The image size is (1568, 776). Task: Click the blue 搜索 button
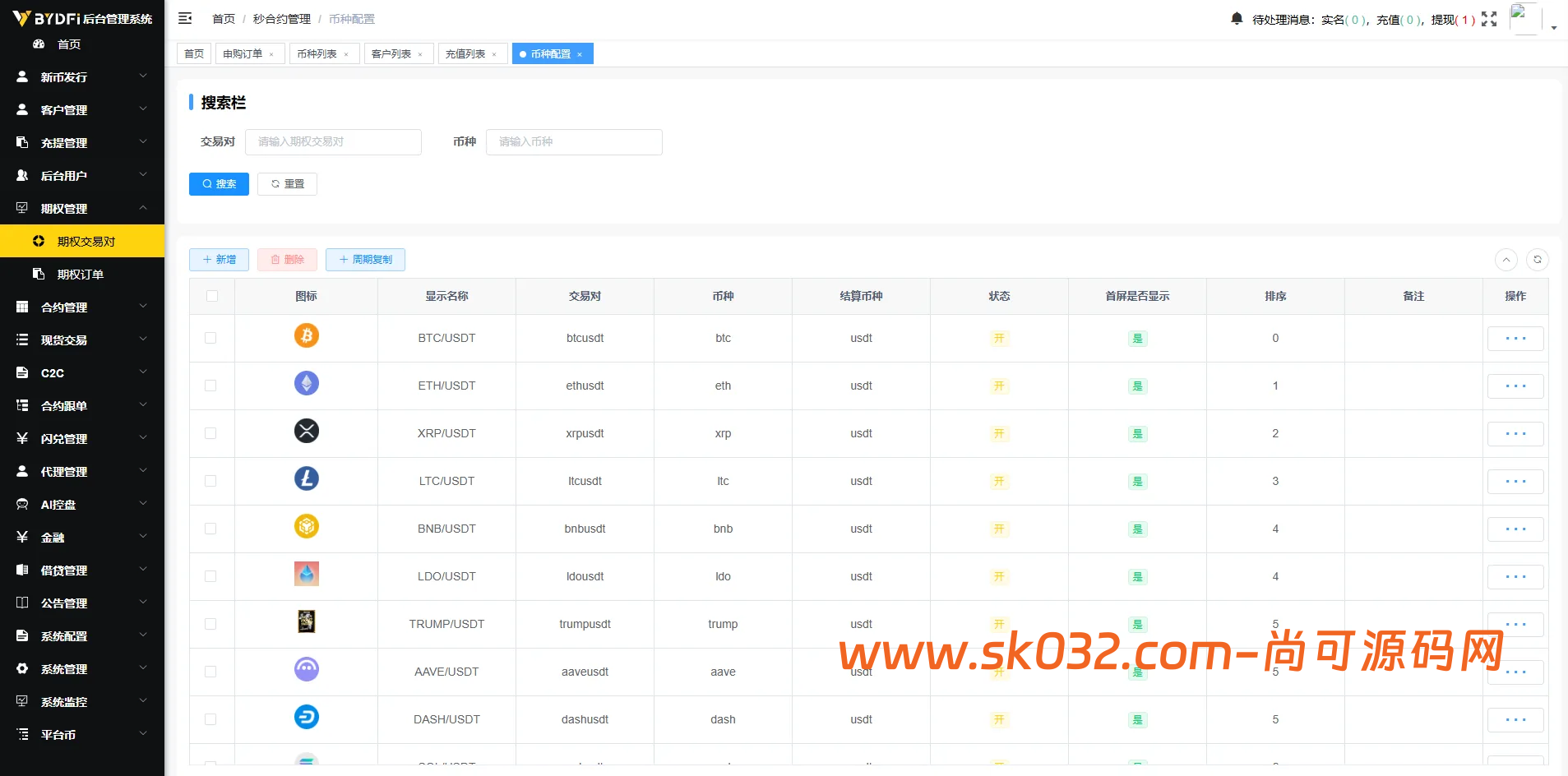click(219, 184)
